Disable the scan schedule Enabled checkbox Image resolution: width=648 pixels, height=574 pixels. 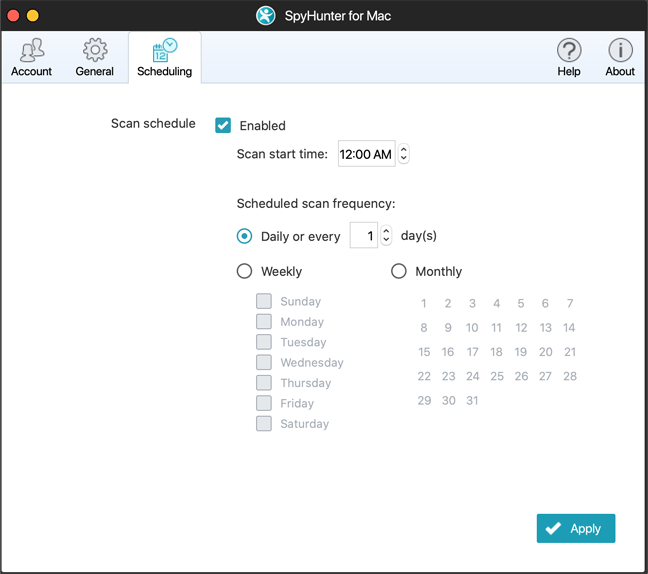(x=223, y=125)
